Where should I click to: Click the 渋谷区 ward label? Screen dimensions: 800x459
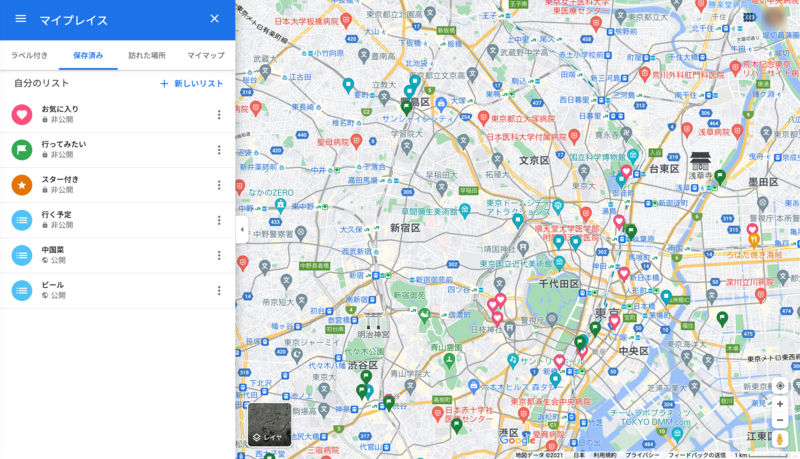[363, 365]
